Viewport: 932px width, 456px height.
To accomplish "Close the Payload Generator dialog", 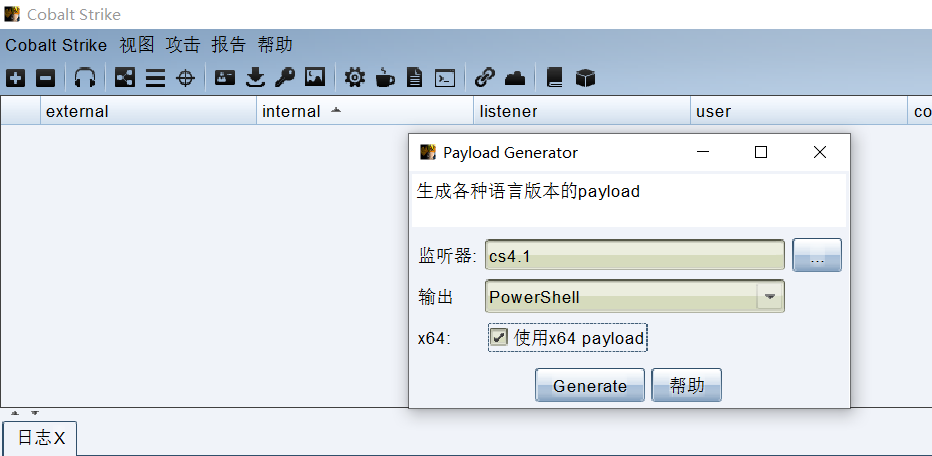I will click(x=820, y=152).
